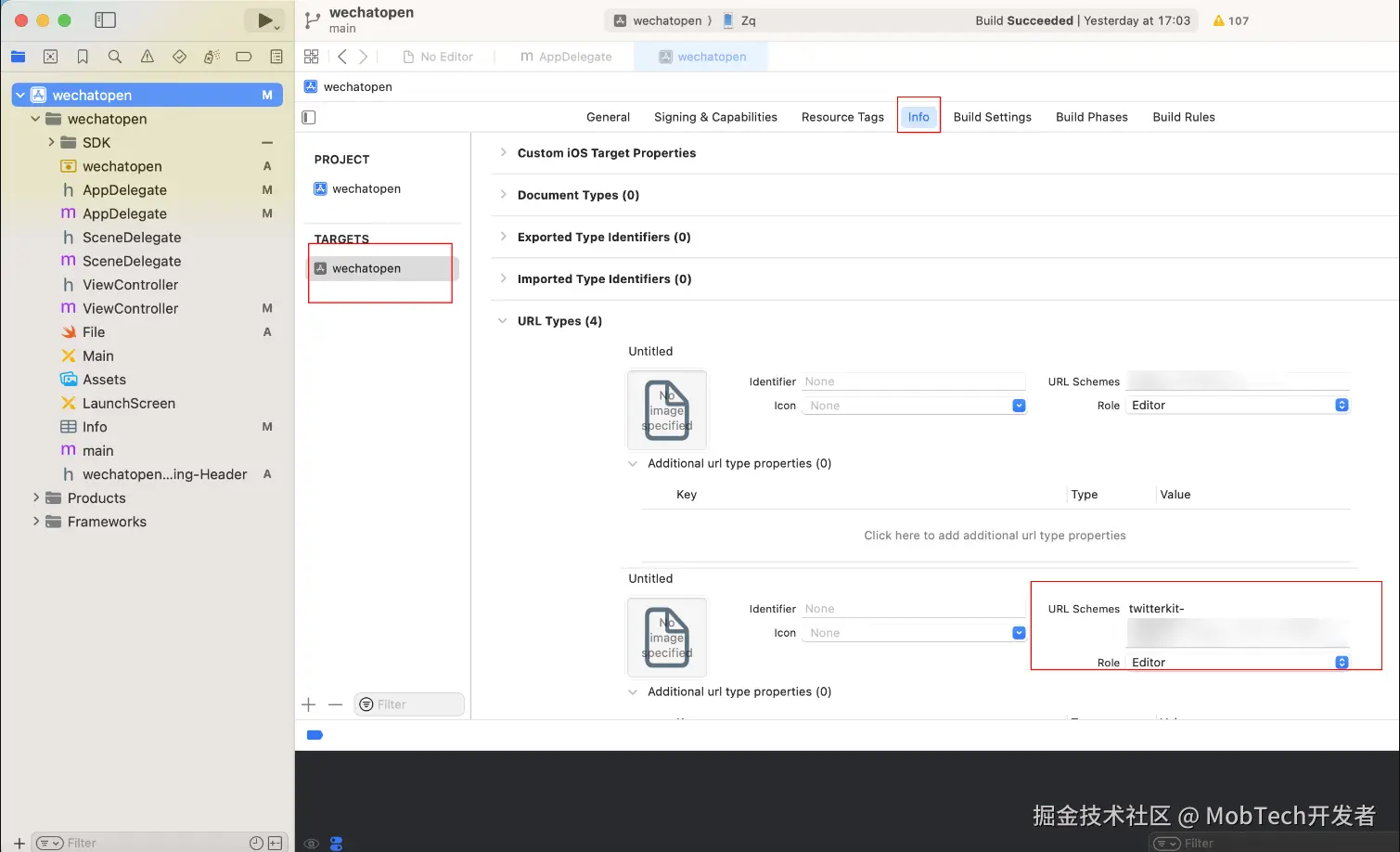Open second URL type Role dropdown
This screenshot has height=852, width=1400.
(x=1238, y=663)
